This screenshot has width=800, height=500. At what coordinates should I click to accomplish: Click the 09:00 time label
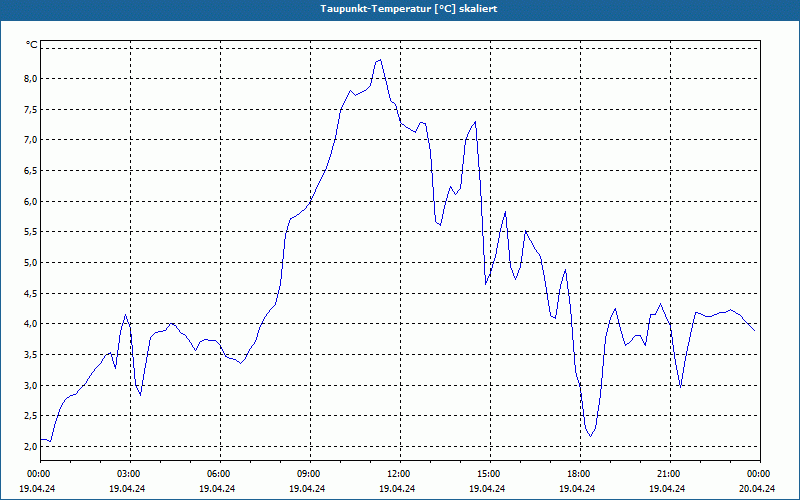coord(310,474)
